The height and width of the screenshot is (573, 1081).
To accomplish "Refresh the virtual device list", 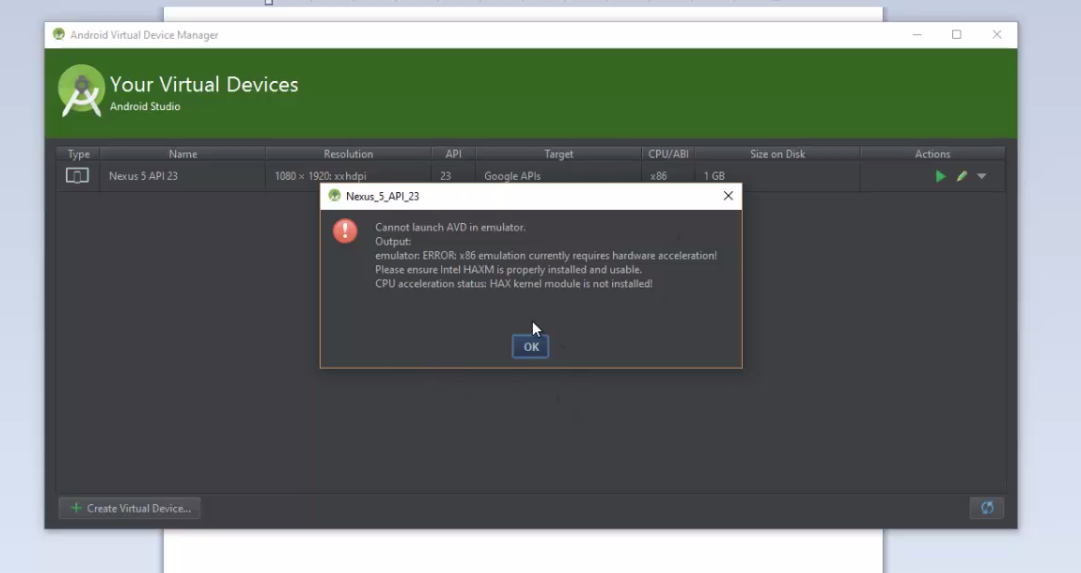I will (987, 508).
